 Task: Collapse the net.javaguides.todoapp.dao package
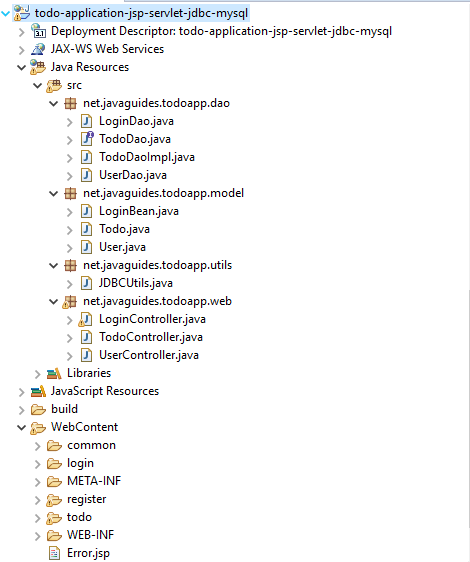click(x=54, y=104)
